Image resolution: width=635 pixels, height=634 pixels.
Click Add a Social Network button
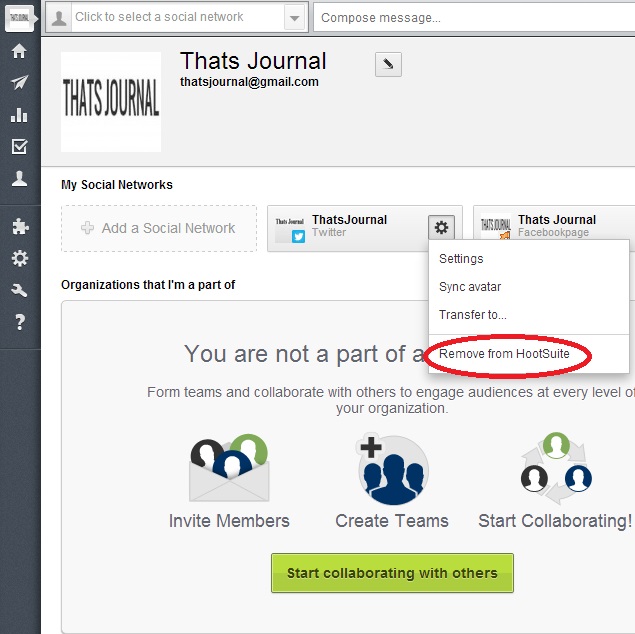[159, 228]
